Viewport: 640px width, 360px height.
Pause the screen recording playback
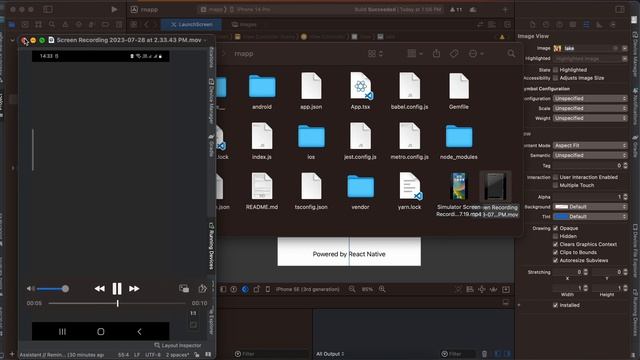(x=117, y=289)
